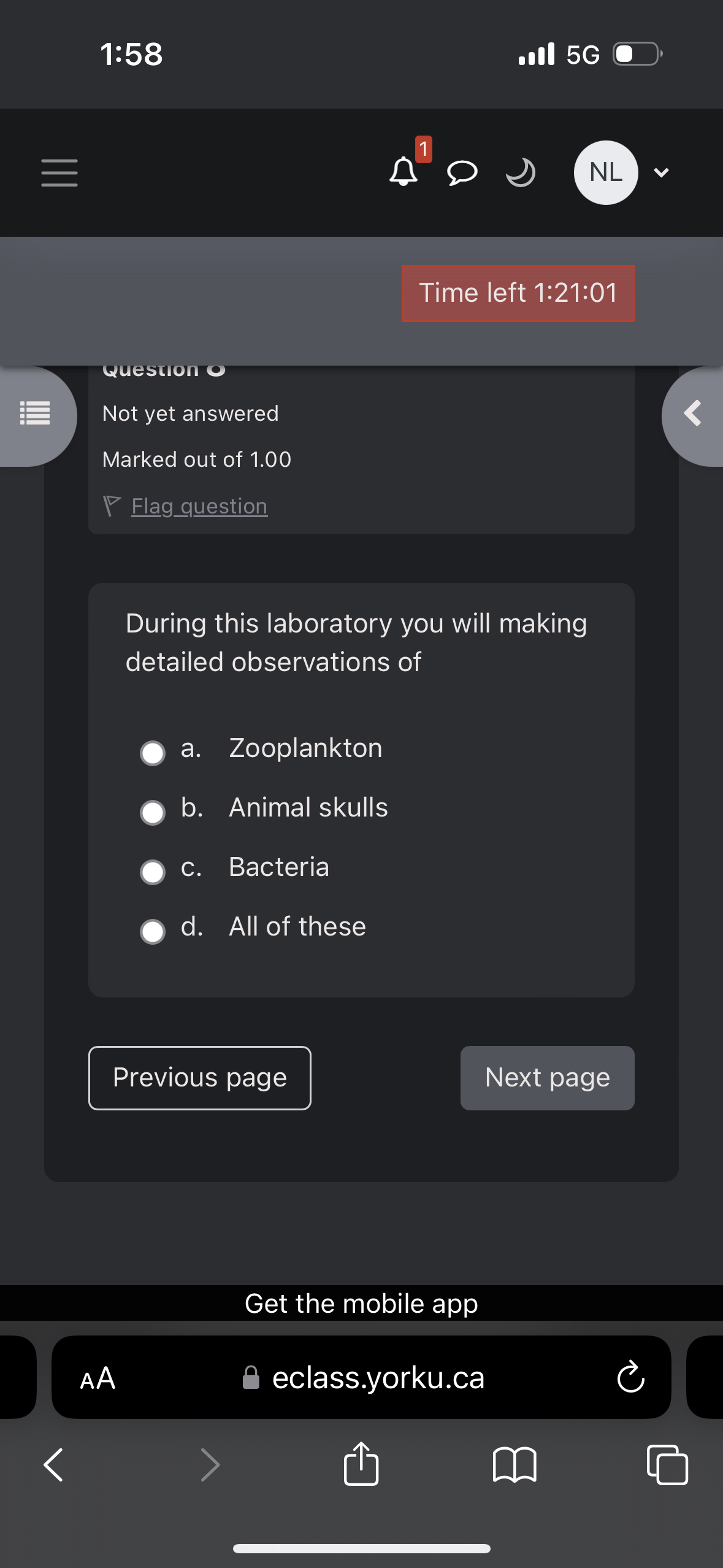This screenshot has height=1568, width=723.
Task: Open the NL user avatar
Action: click(x=605, y=172)
